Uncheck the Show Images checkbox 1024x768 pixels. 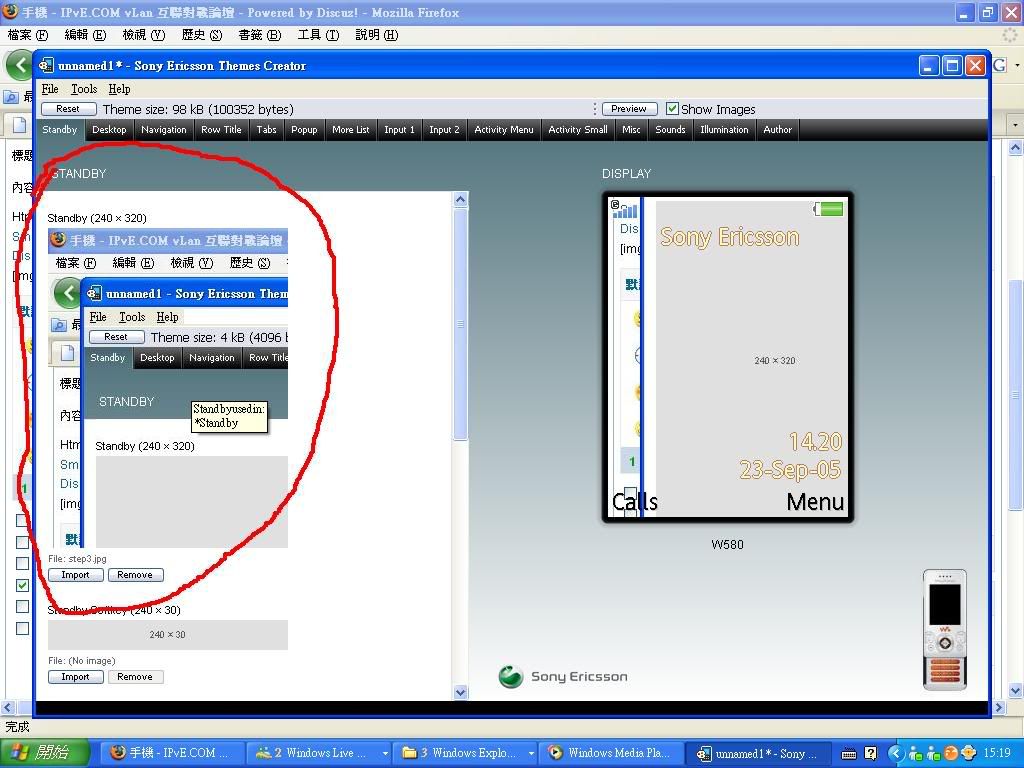point(672,109)
